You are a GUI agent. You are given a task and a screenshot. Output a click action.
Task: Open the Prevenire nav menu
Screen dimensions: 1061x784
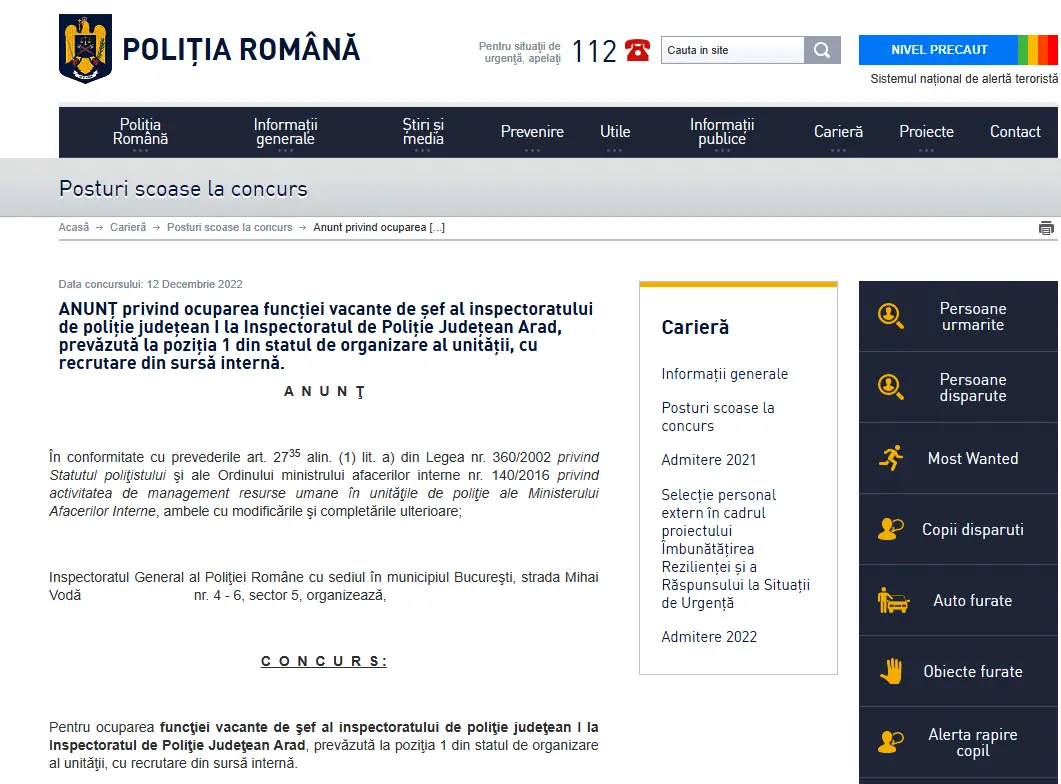tap(532, 132)
